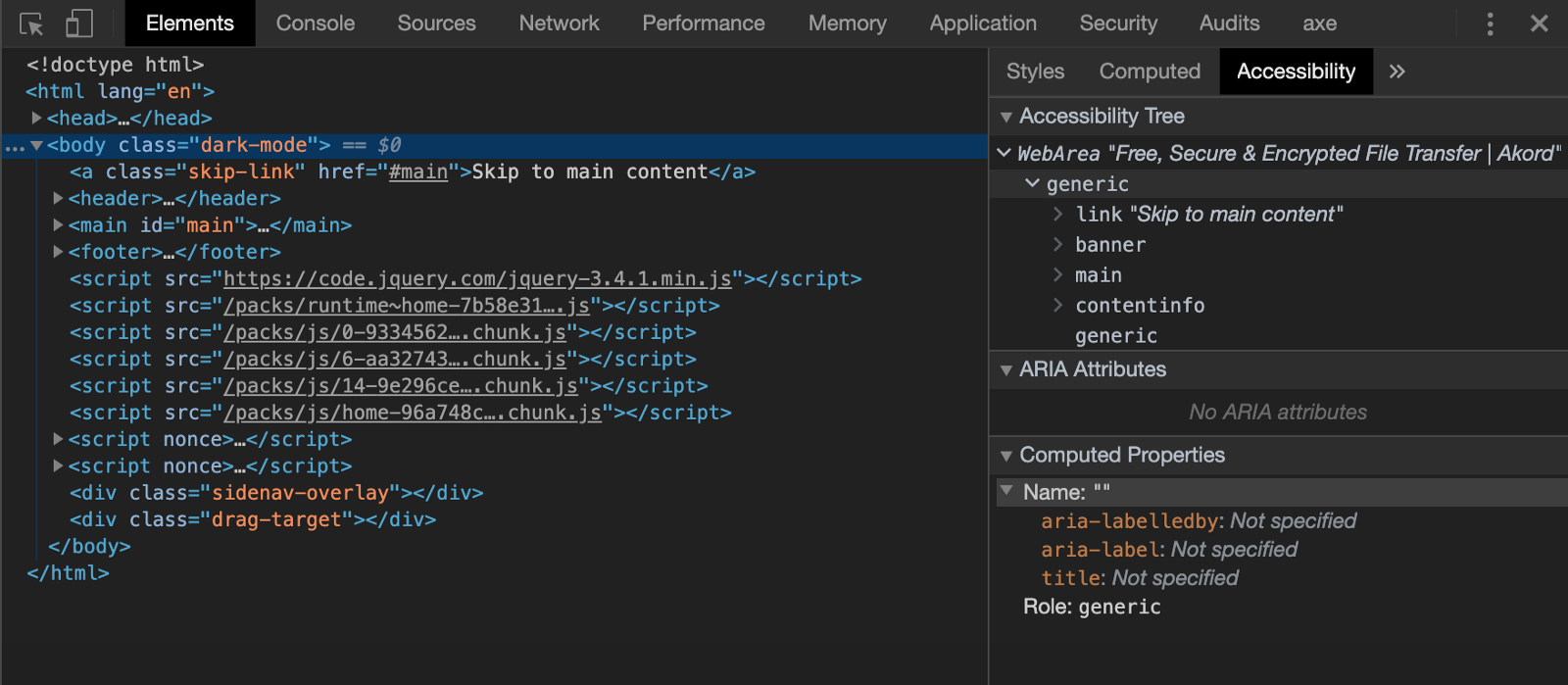Open the jquery-3.4.1.min.js script link
The width and height of the screenshot is (1568, 685).
[477, 279]
